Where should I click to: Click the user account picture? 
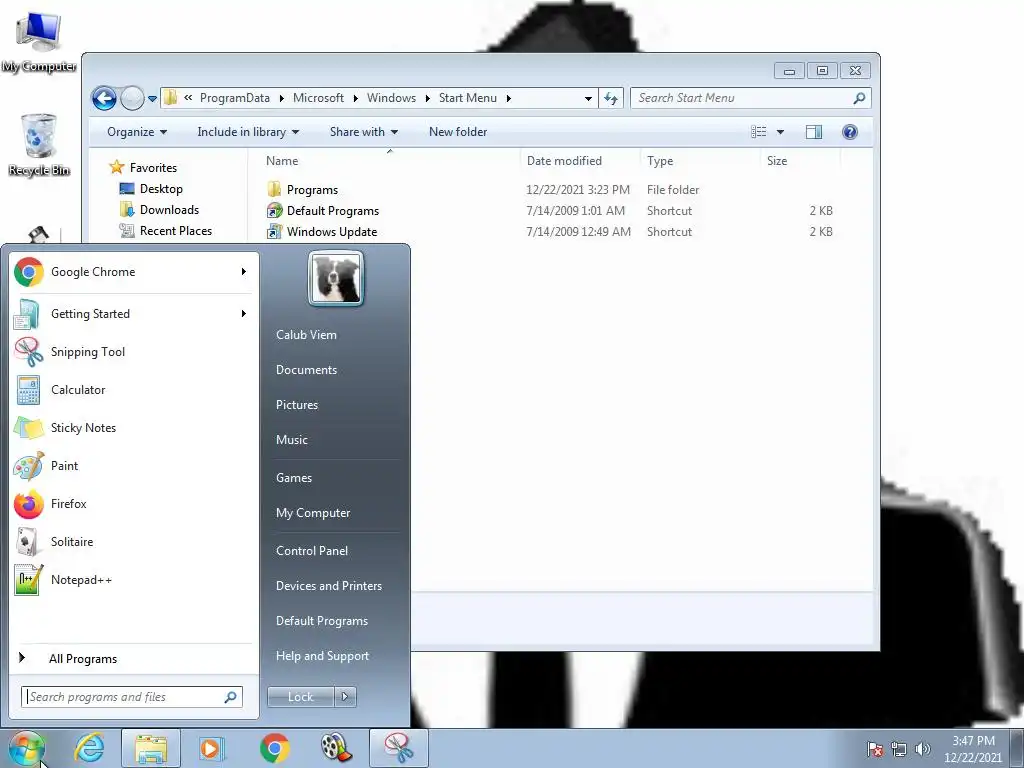[x=336, y=278]
